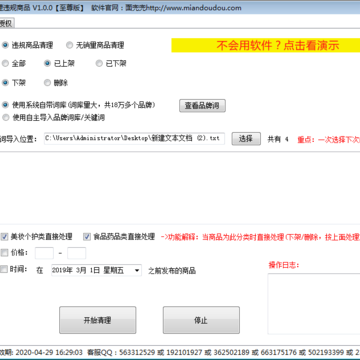The width and height of the screenshot is (360, 360).
Task: Click the 之前发布的商品 label
Action: click(x=172, y=271)
